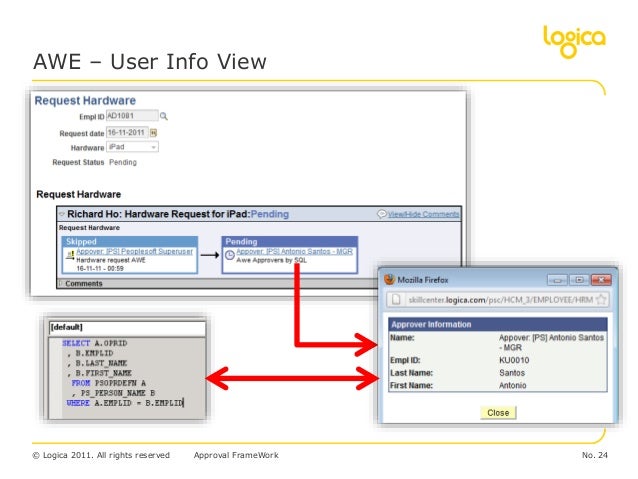The image size is (638, 479).
Task: Click the [default] SQL name field
Action: (x=127, y=328)
